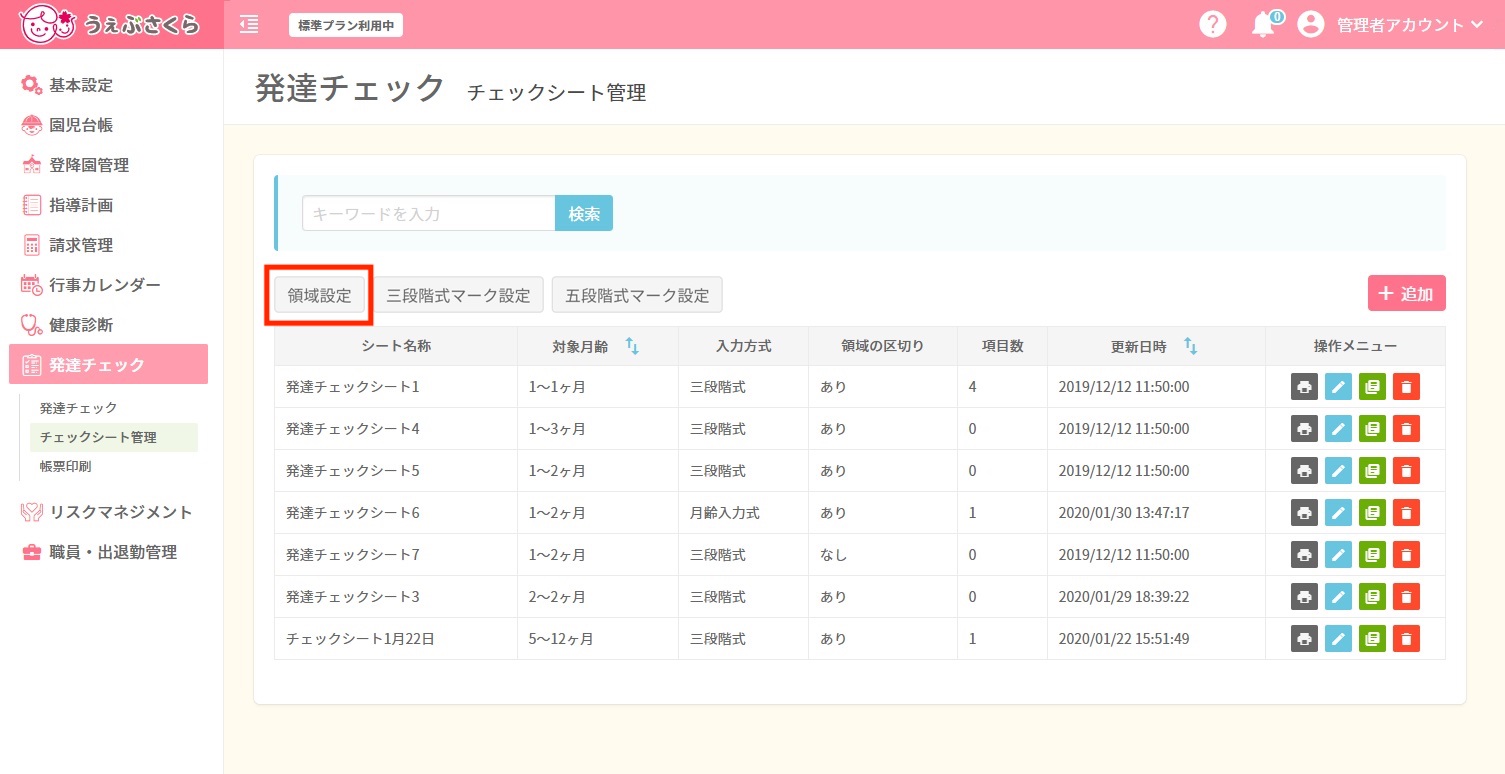This screenshot has width=1505, height=774.
Task: Delete 発達チェックシート3 with trash icon
Action: point(1406,597)
